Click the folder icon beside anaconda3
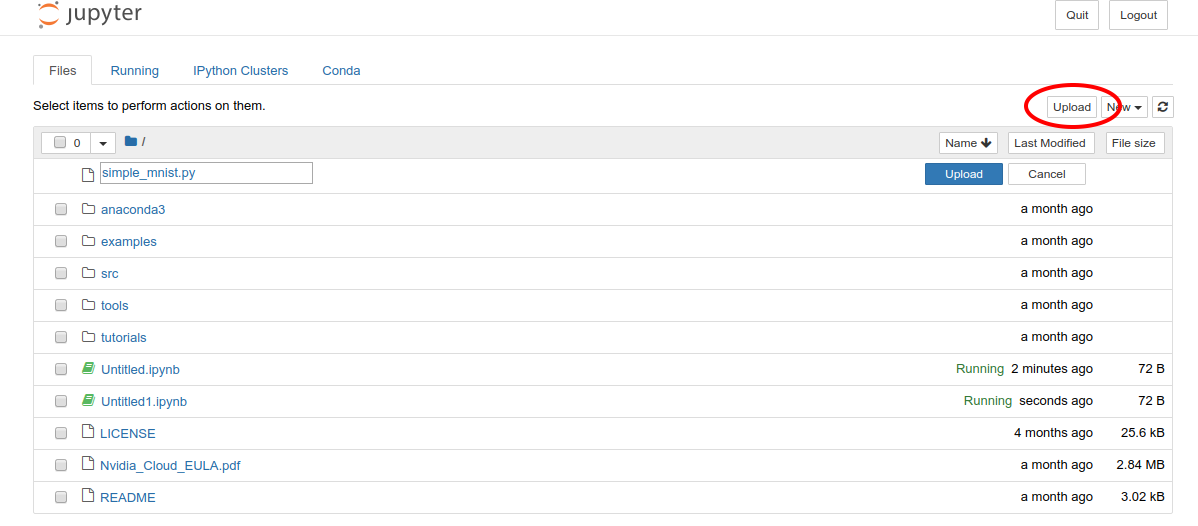Screen dimensions: 1198x526 [88, 209]
